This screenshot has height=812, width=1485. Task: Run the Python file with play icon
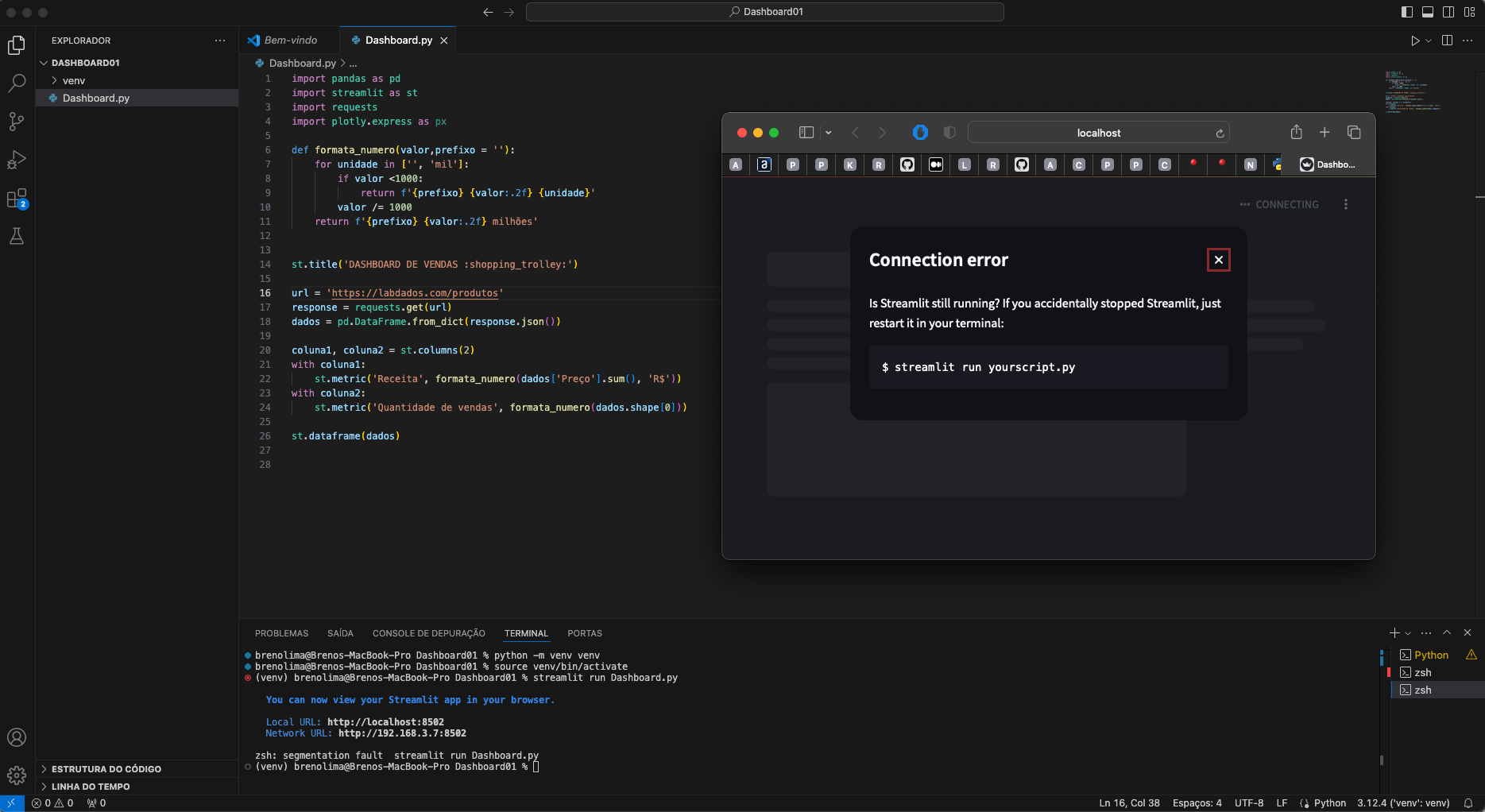[x=1415, y=41]
